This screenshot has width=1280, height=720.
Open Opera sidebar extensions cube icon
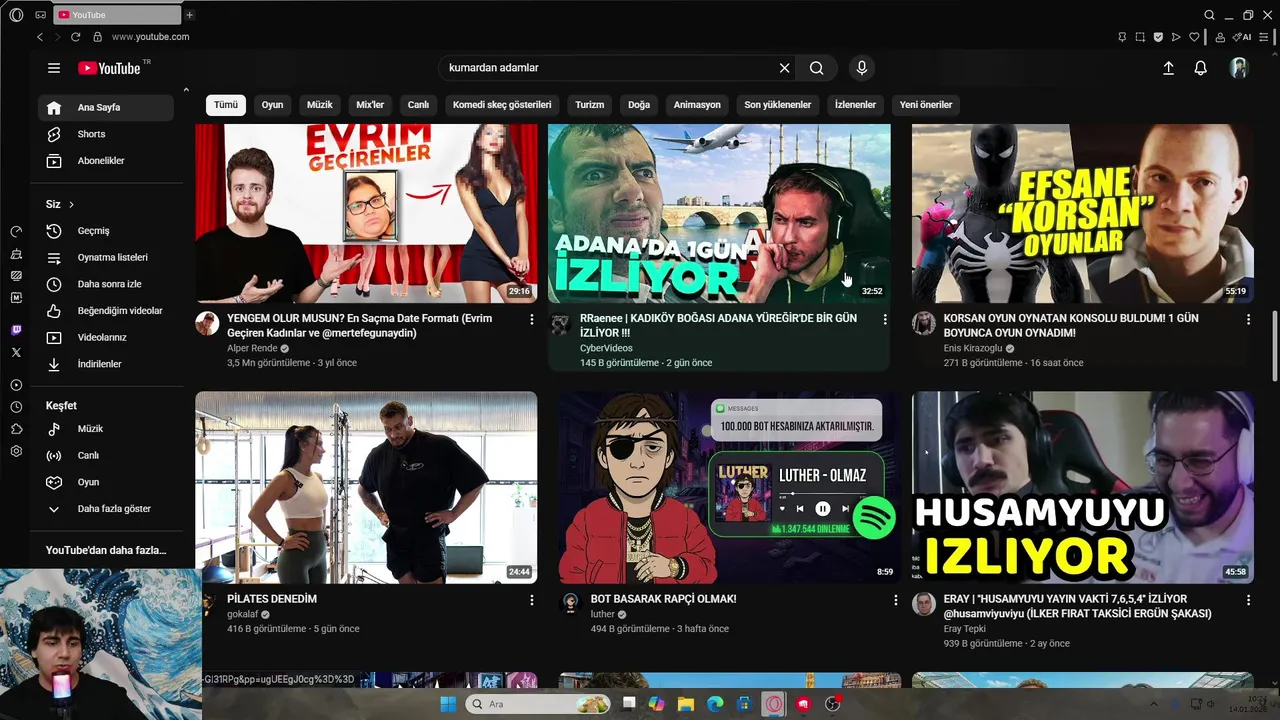point(16,429)
